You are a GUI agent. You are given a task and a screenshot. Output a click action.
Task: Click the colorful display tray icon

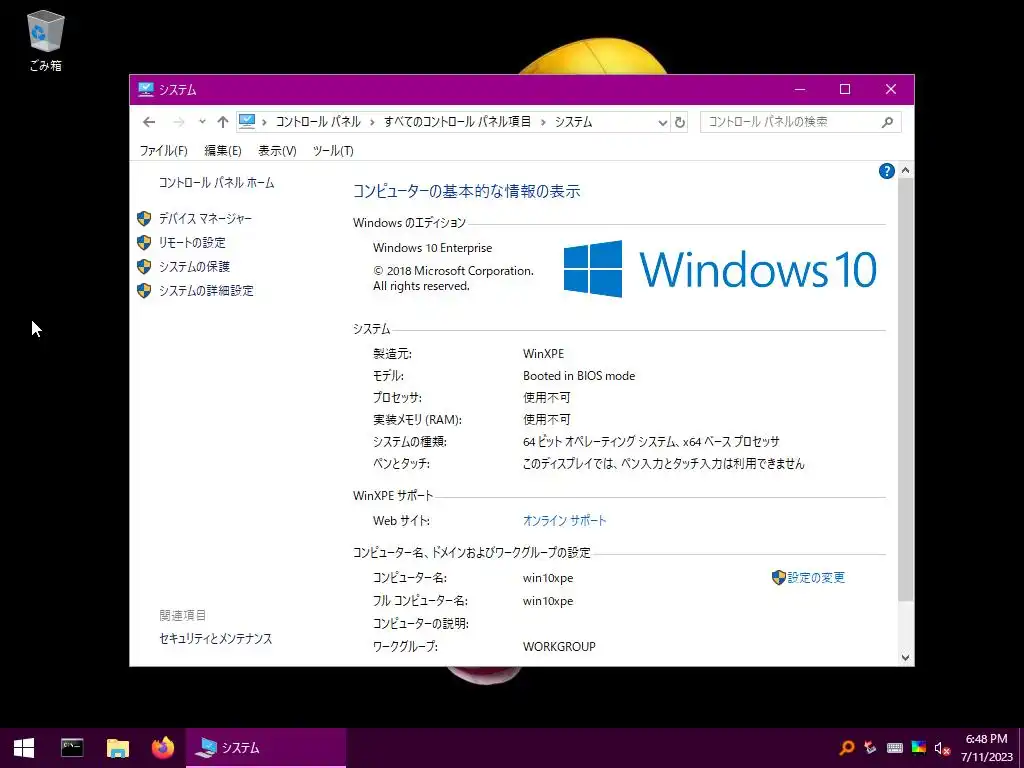(x=918, y=748)
